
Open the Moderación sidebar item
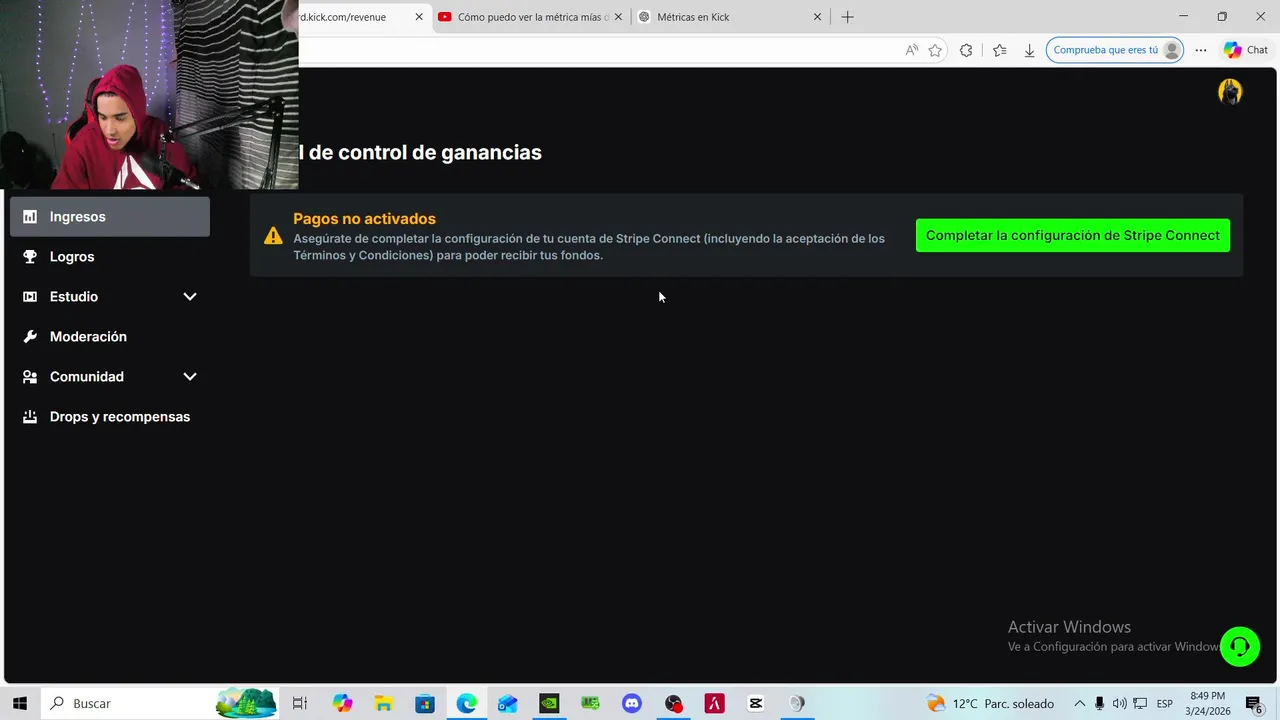[x=110, y=336]
